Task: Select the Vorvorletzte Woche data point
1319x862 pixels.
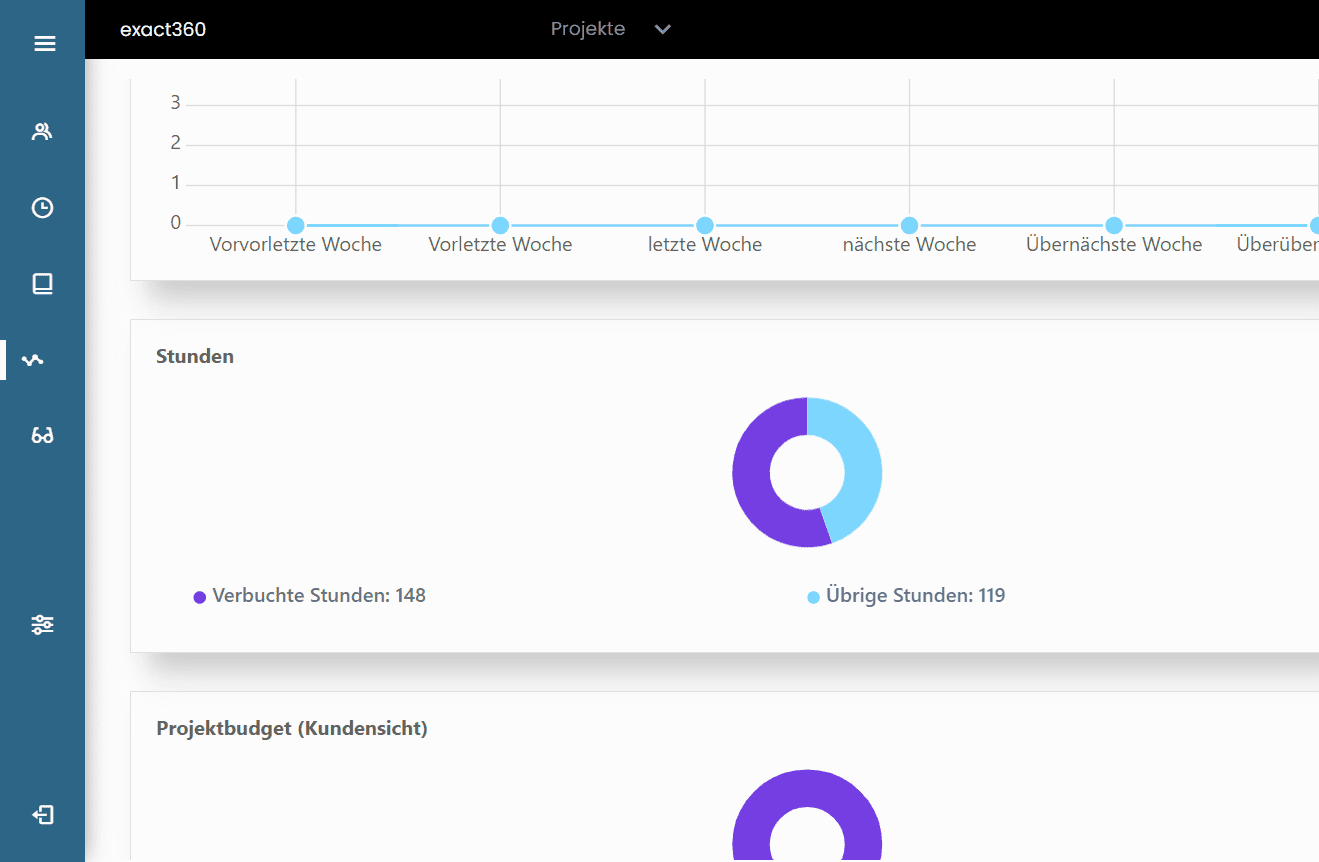Action: pyautogui.click(x=296, y=226)
